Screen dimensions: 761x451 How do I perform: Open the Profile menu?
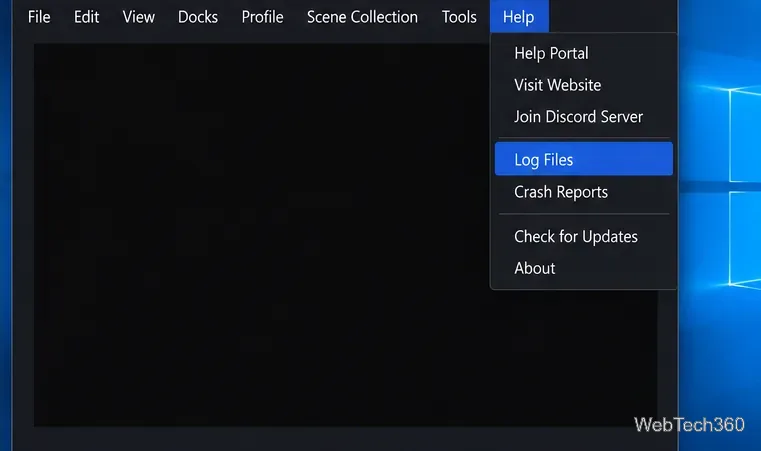click(262, 17)
